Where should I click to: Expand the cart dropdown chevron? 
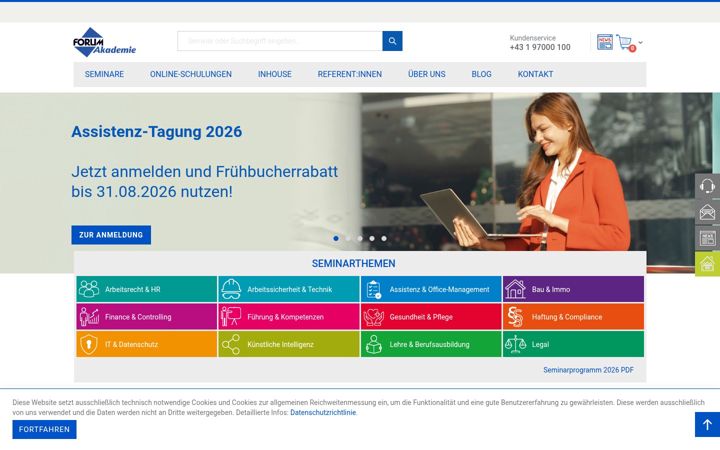pyautogui.click(x=641, y=43)
